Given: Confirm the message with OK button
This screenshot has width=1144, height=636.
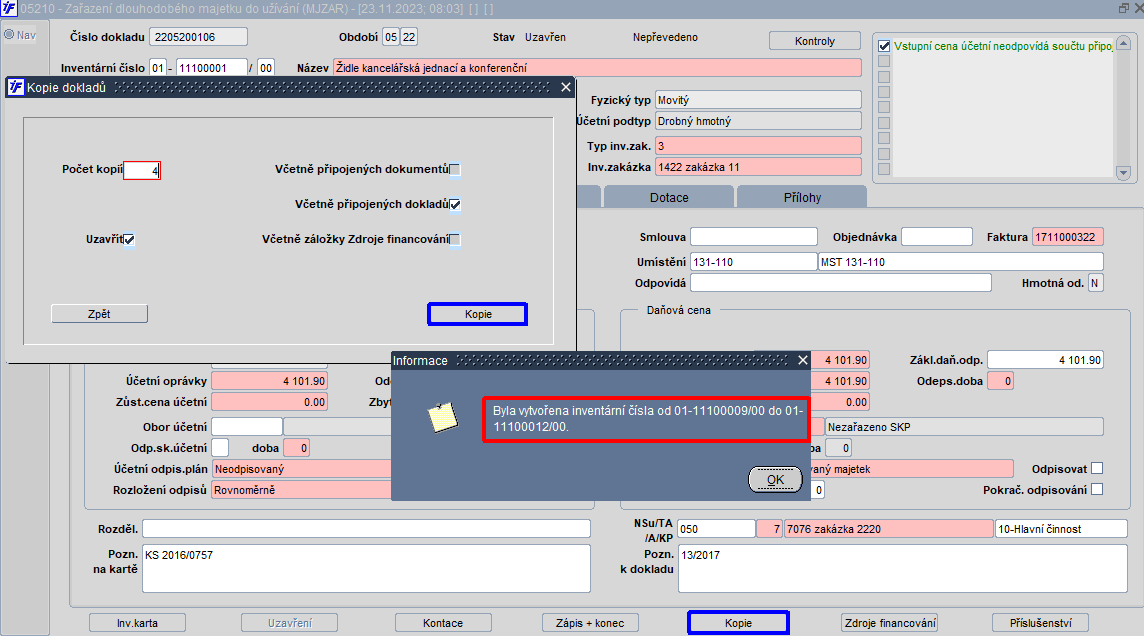Looking at the screenshot, I should coord(776,479).
